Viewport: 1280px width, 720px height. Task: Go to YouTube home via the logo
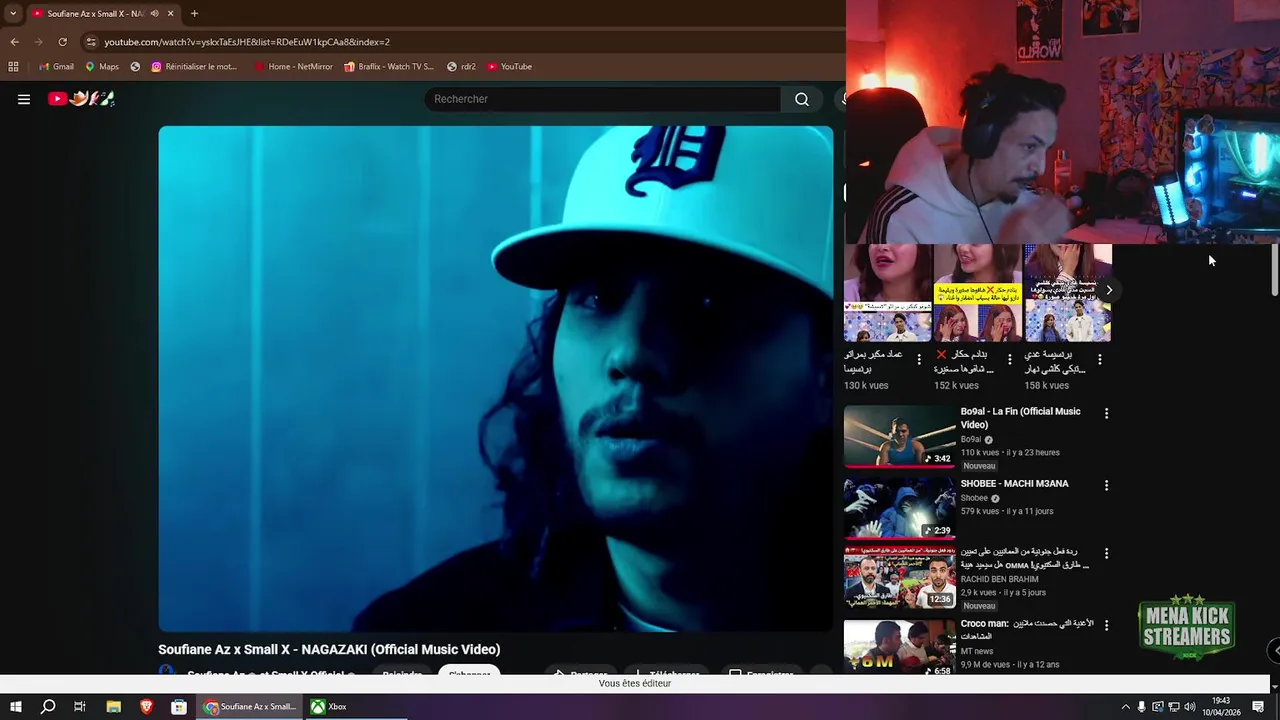(x=81, y=99)
